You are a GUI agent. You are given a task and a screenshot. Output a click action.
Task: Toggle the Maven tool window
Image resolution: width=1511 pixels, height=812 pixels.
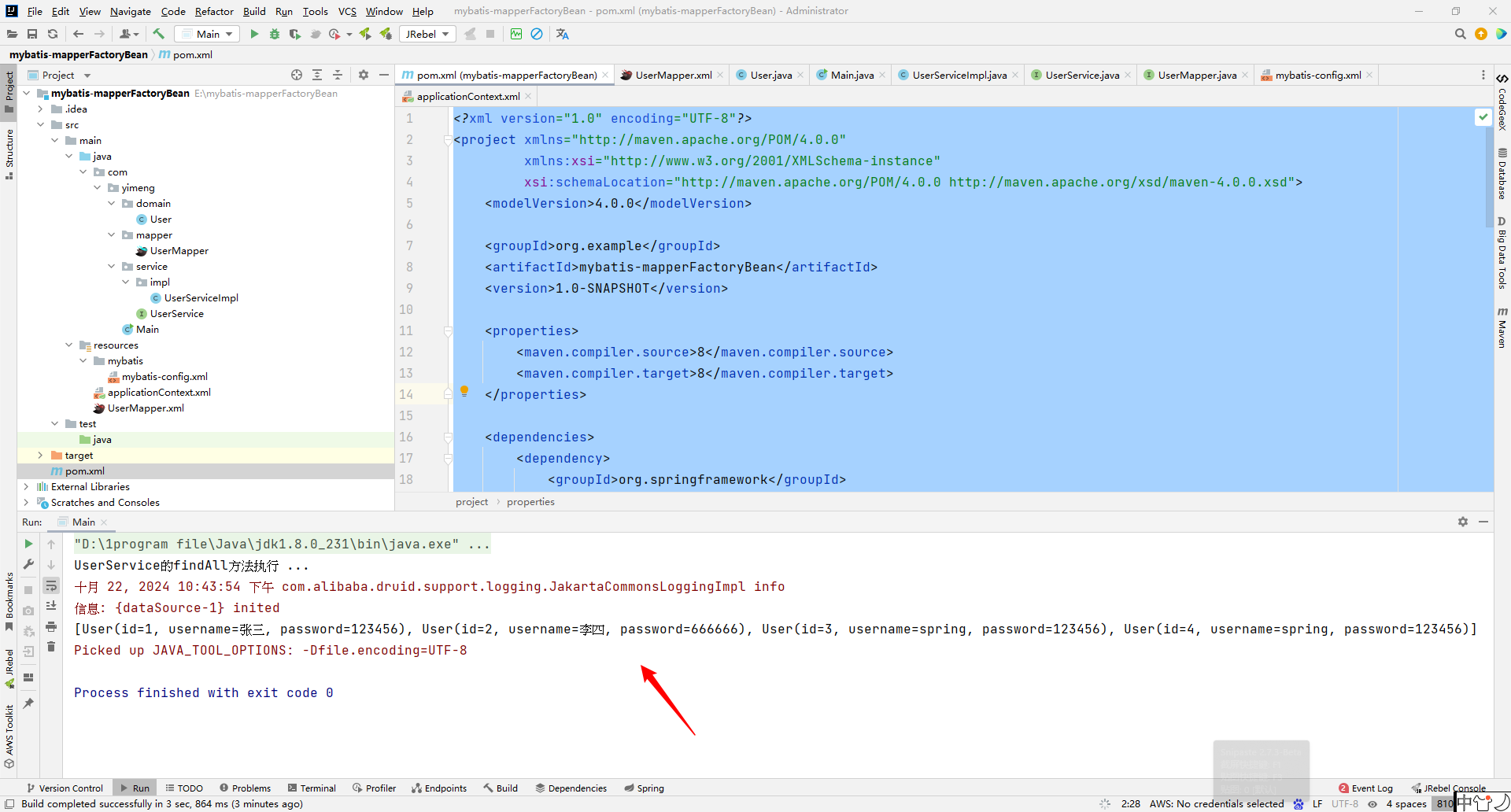[x=1502, y=327]
